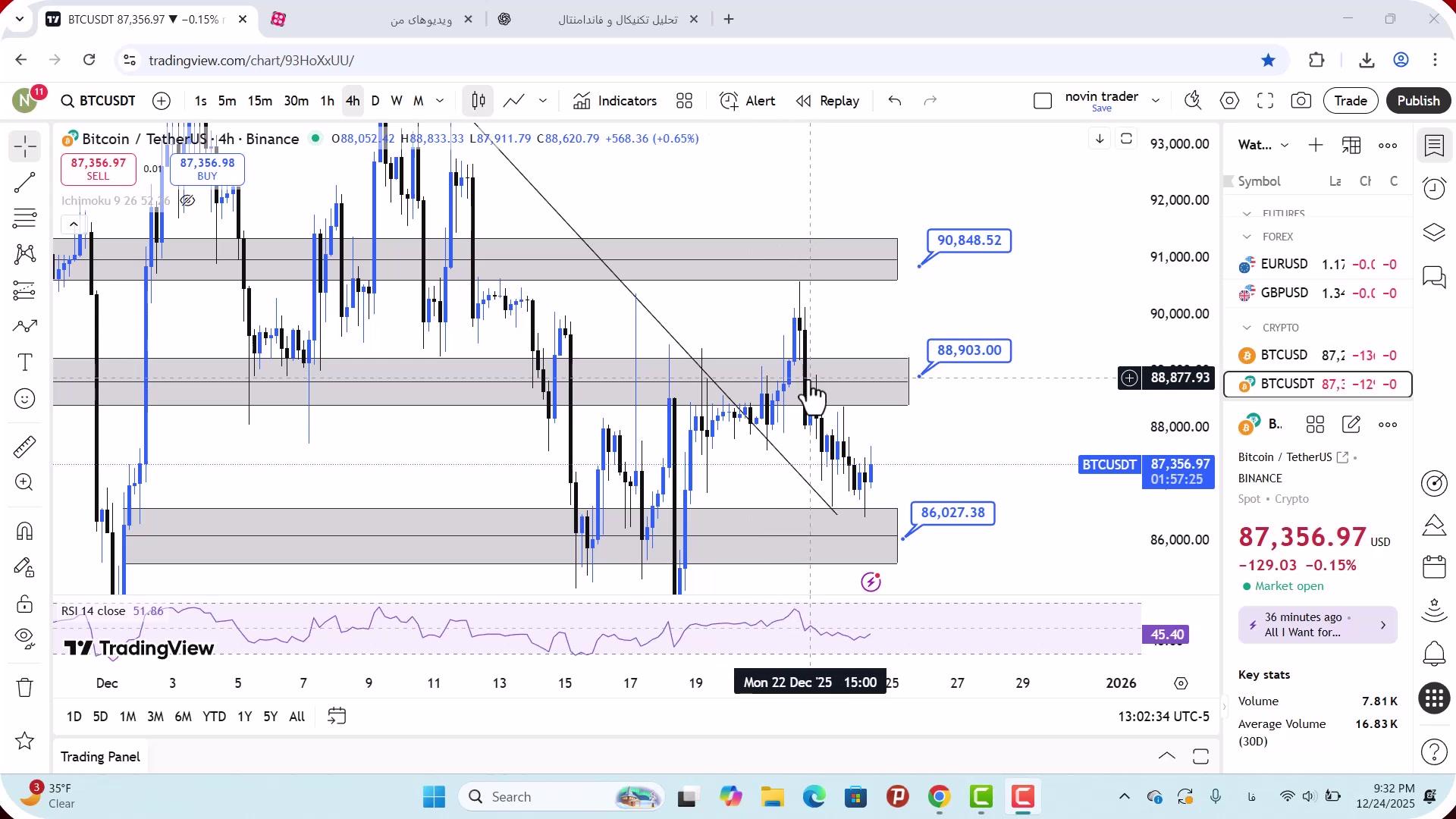Collapse the indicator legend arrow
The height and width of the screenshot is (819, 1456).
74,224
